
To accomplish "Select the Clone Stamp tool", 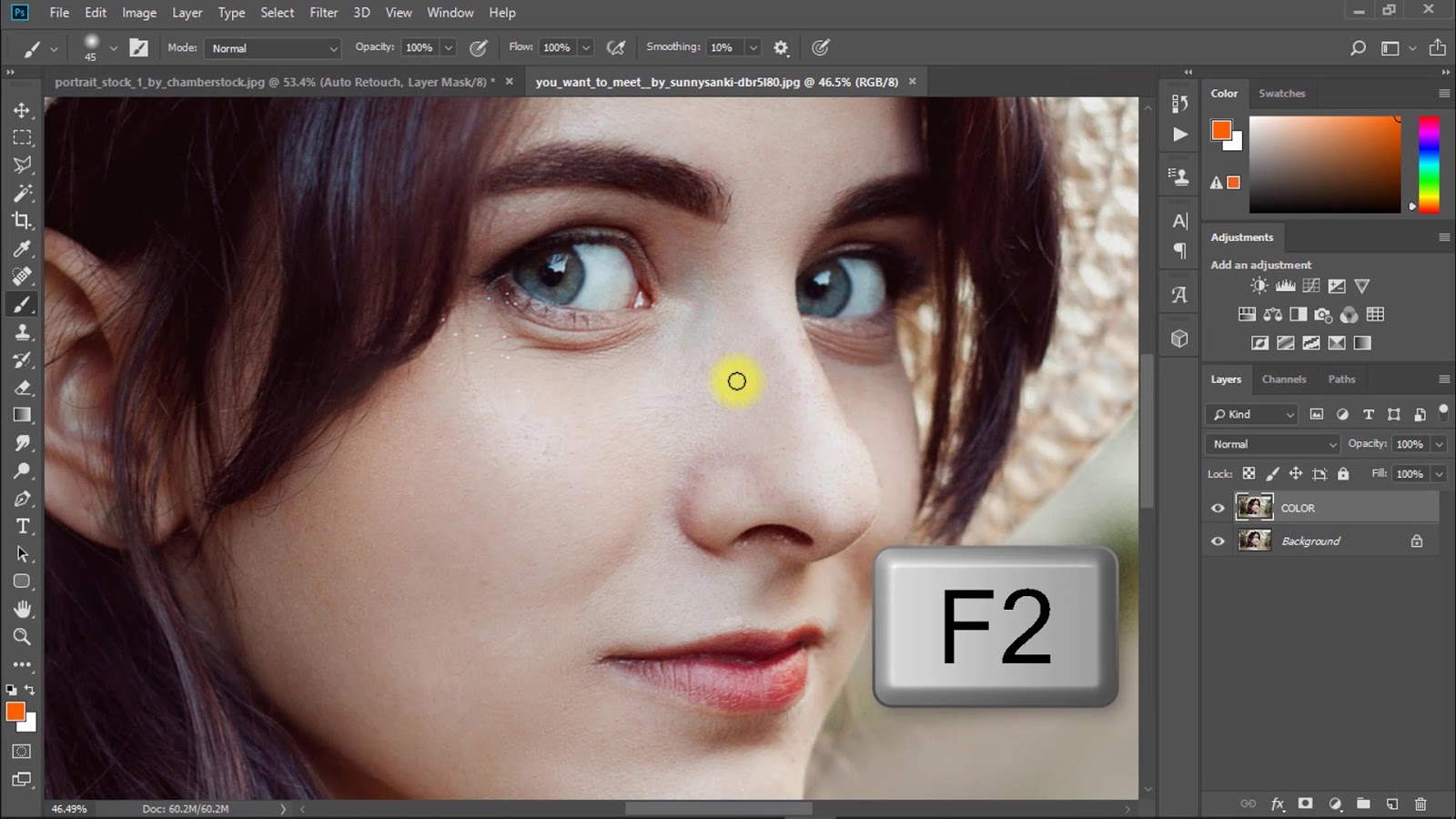I will tap(22, 332).
